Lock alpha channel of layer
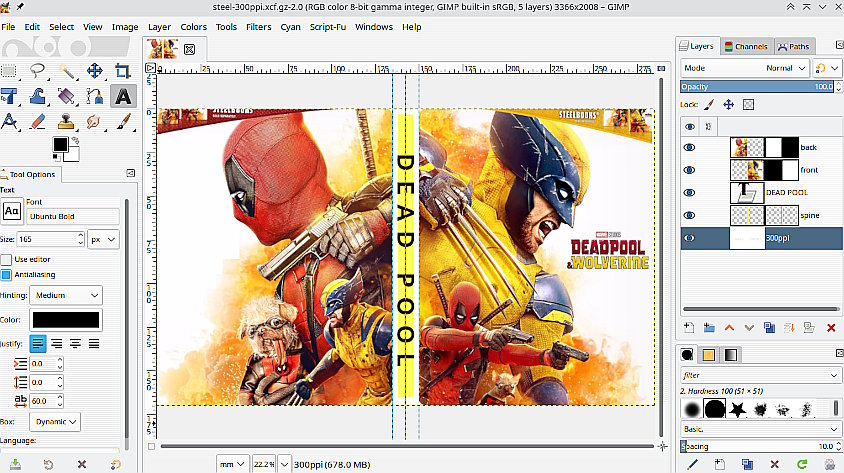 (748, 104)
